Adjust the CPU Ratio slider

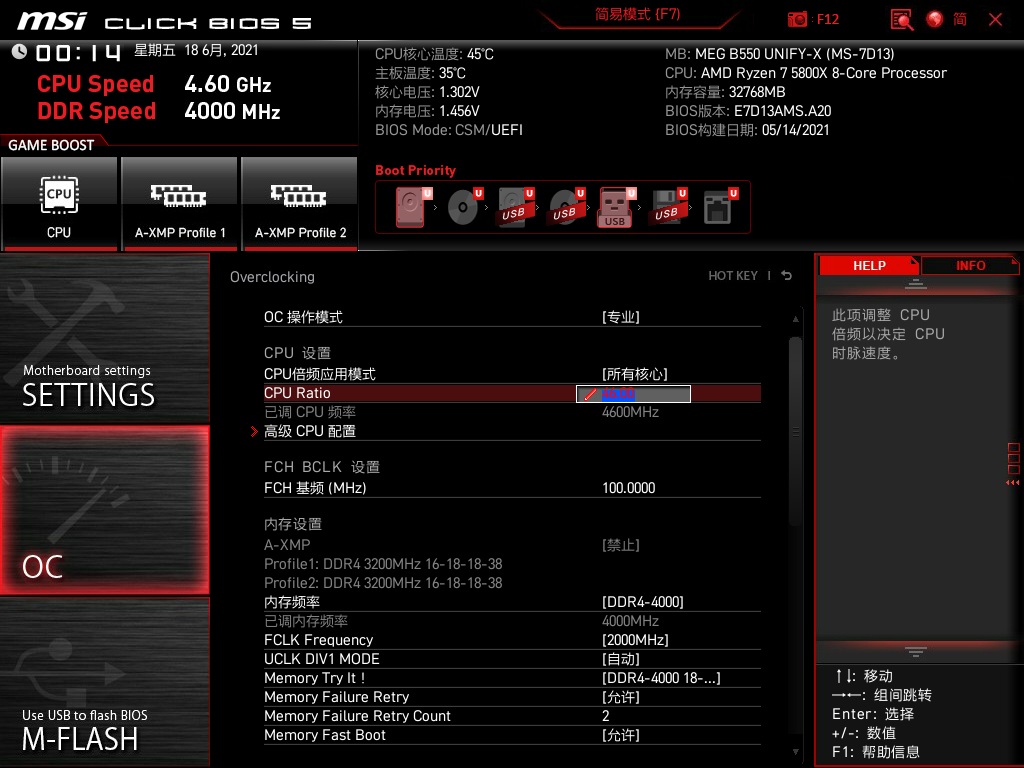632,393
